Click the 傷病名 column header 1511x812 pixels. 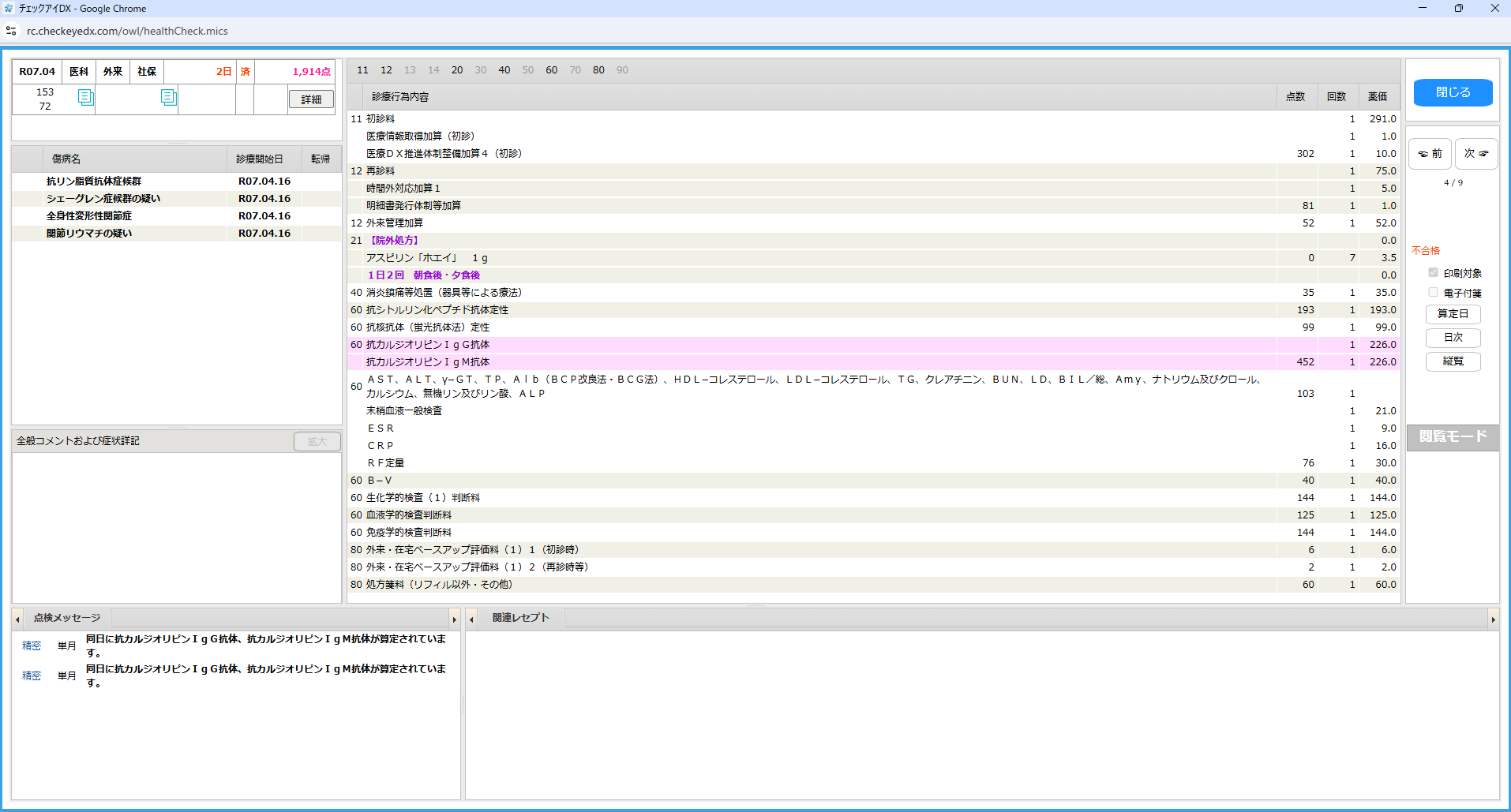coord(134,159)
